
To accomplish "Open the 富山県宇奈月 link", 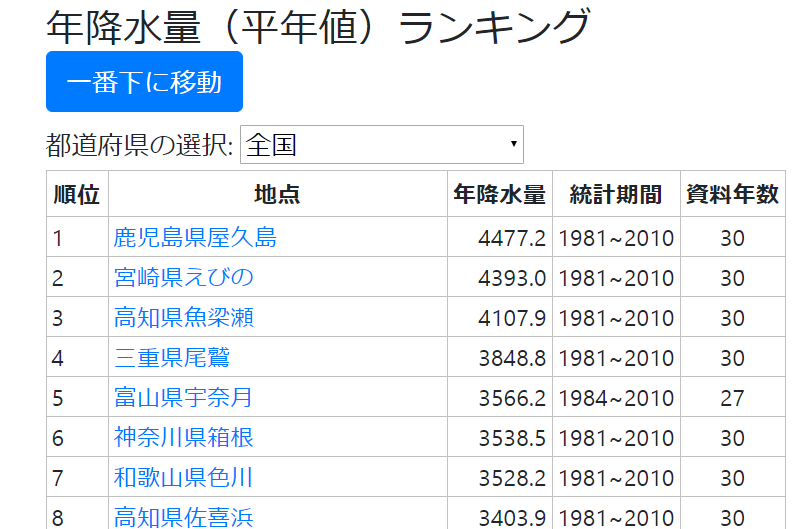I will (183, 398).
